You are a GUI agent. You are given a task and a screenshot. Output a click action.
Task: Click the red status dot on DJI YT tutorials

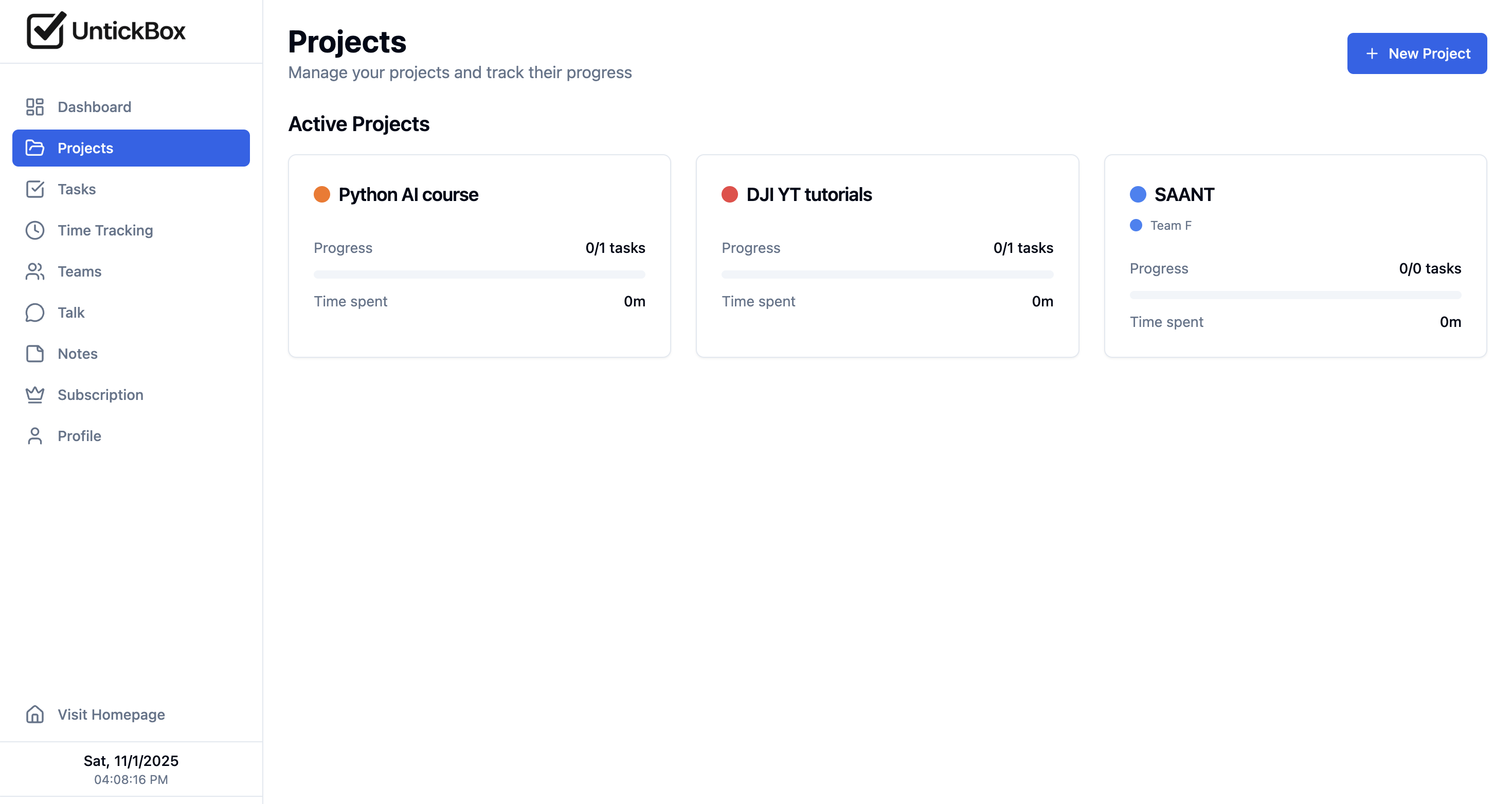pyautogui.click(x=730, y=194)
